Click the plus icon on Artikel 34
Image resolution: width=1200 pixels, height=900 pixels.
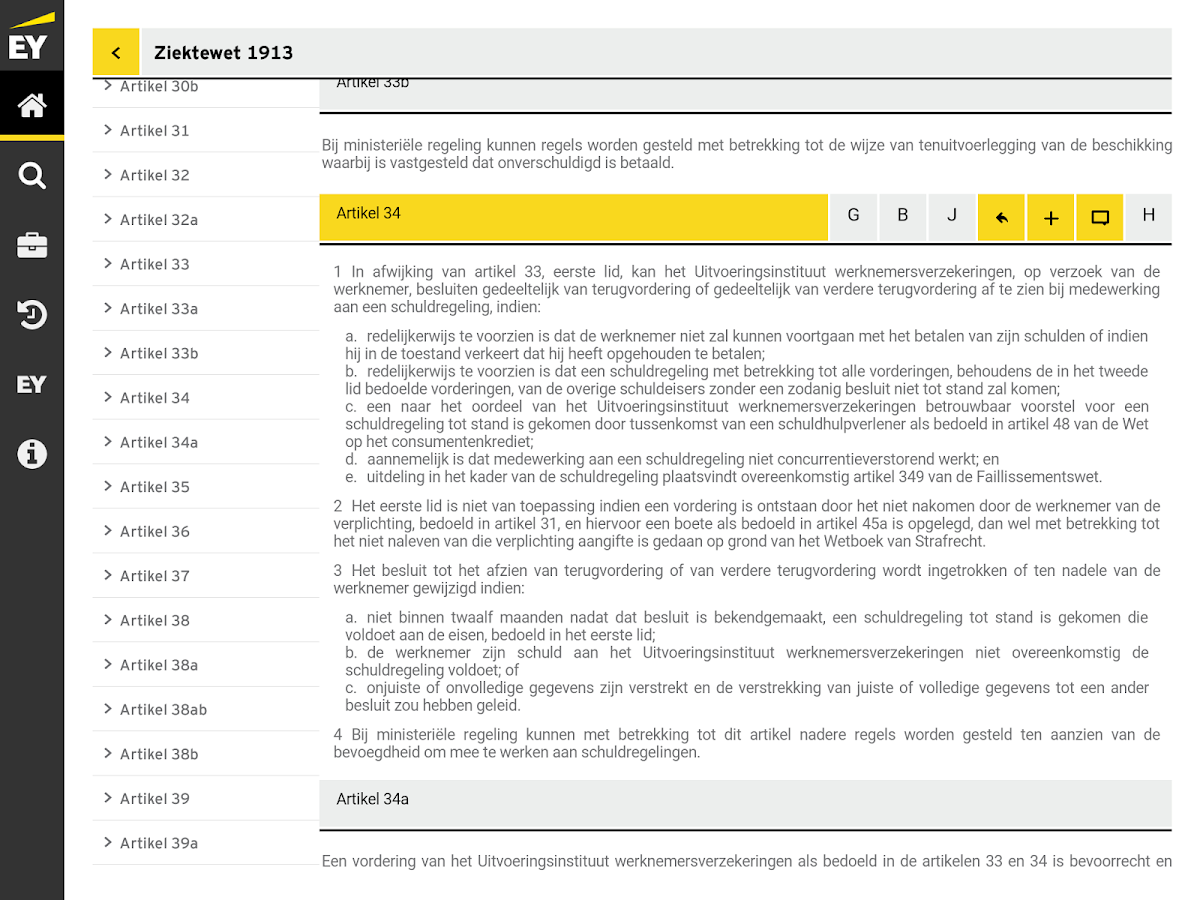(1051, 217)
